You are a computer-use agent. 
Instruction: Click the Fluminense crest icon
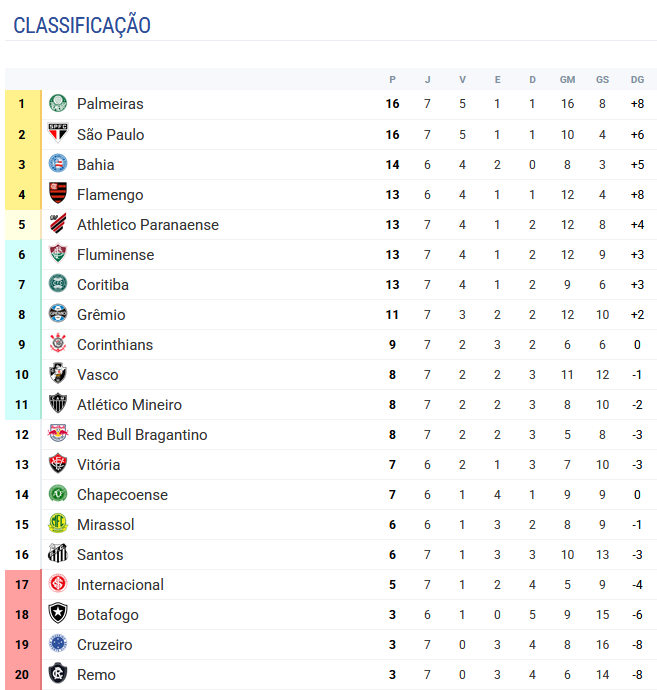click(x=58, y=254)
